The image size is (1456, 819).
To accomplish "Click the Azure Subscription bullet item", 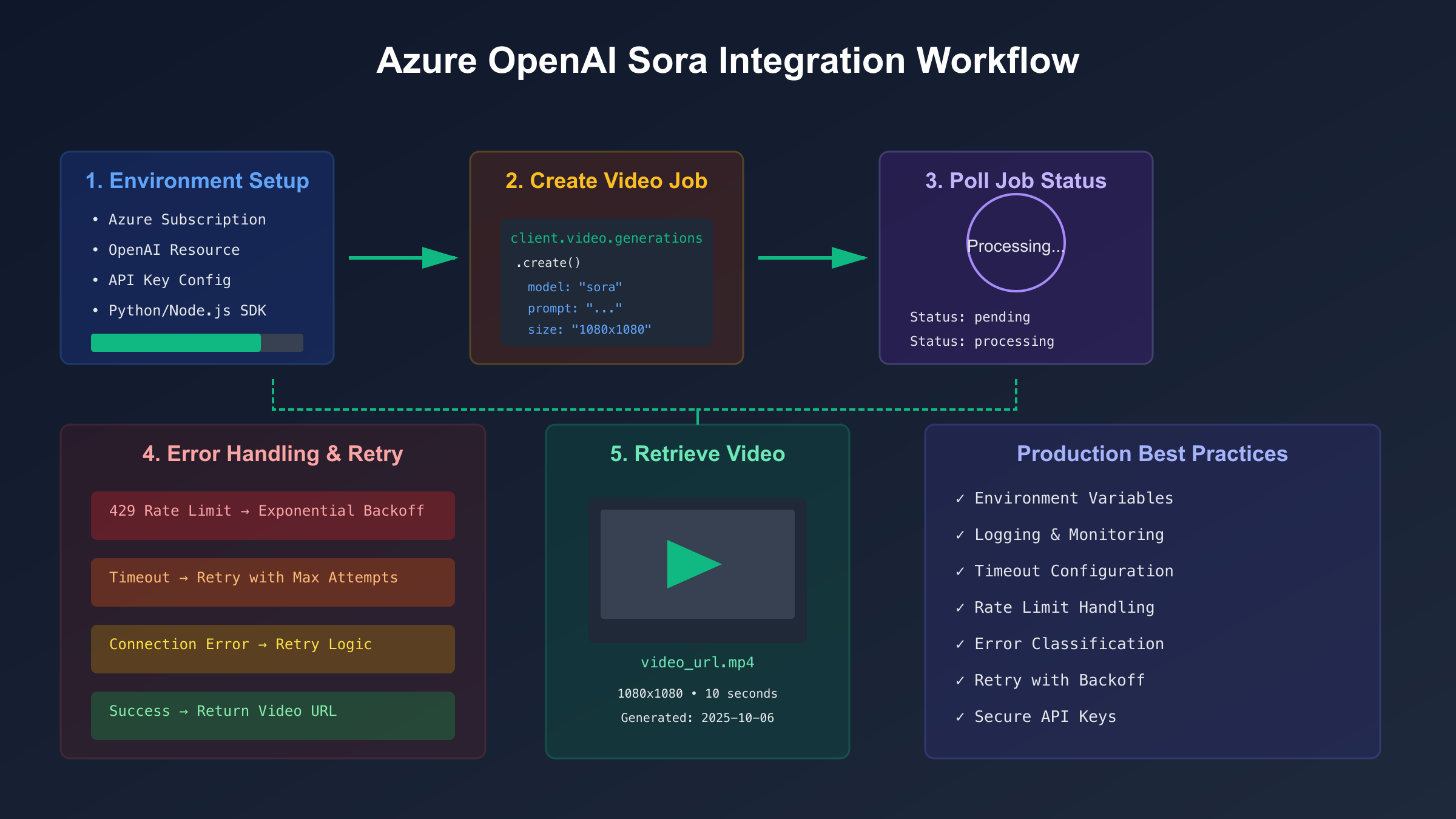I will coord(187,220).
